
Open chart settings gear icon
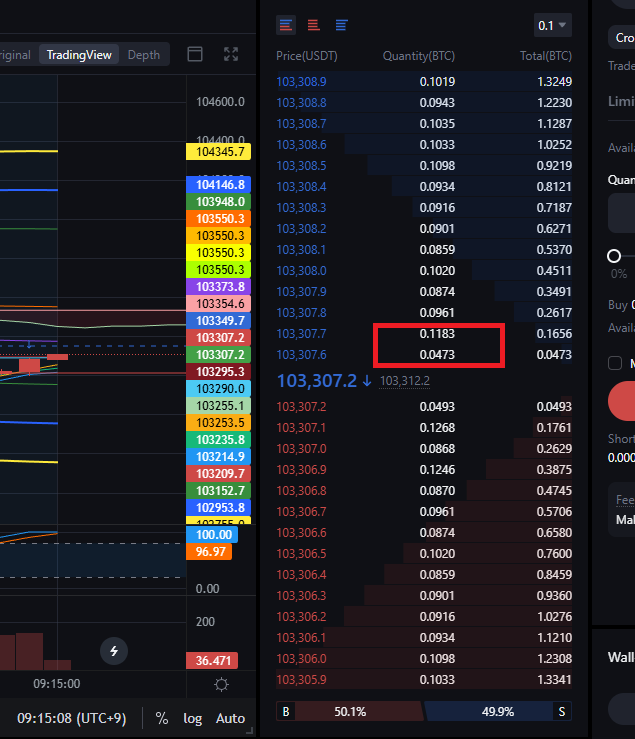click(221, 684)
